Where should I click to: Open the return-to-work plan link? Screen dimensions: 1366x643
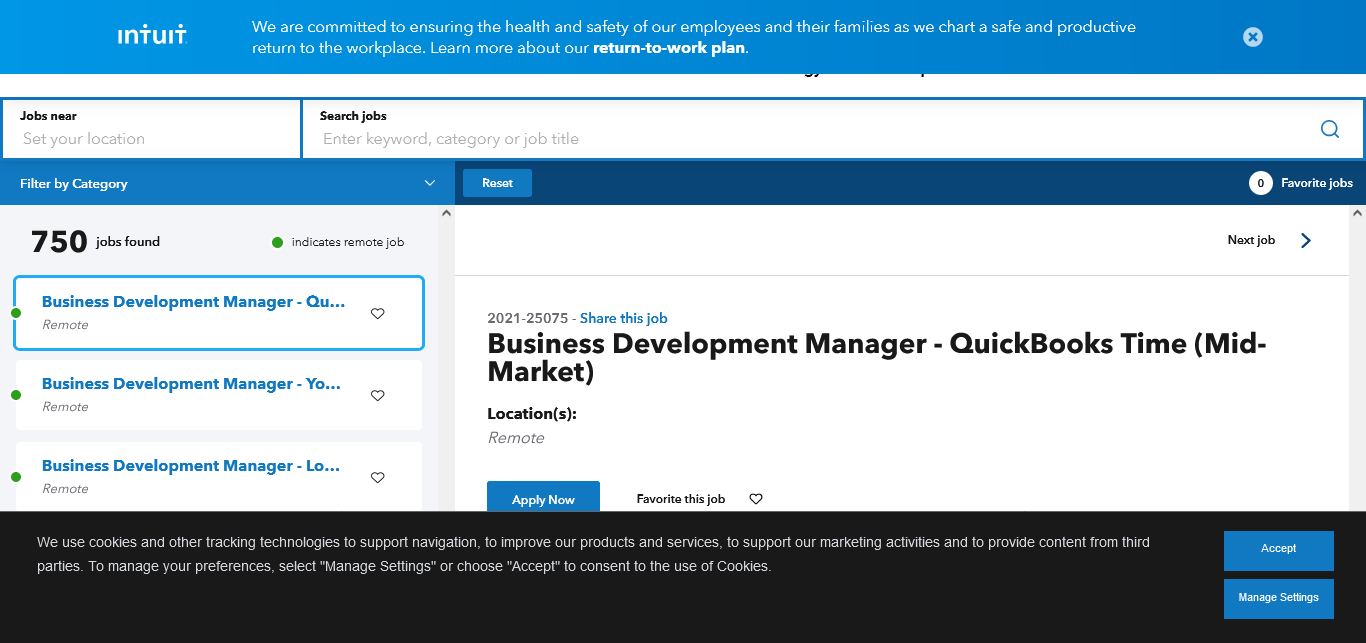pyautogui.click(x=668, y=47)
